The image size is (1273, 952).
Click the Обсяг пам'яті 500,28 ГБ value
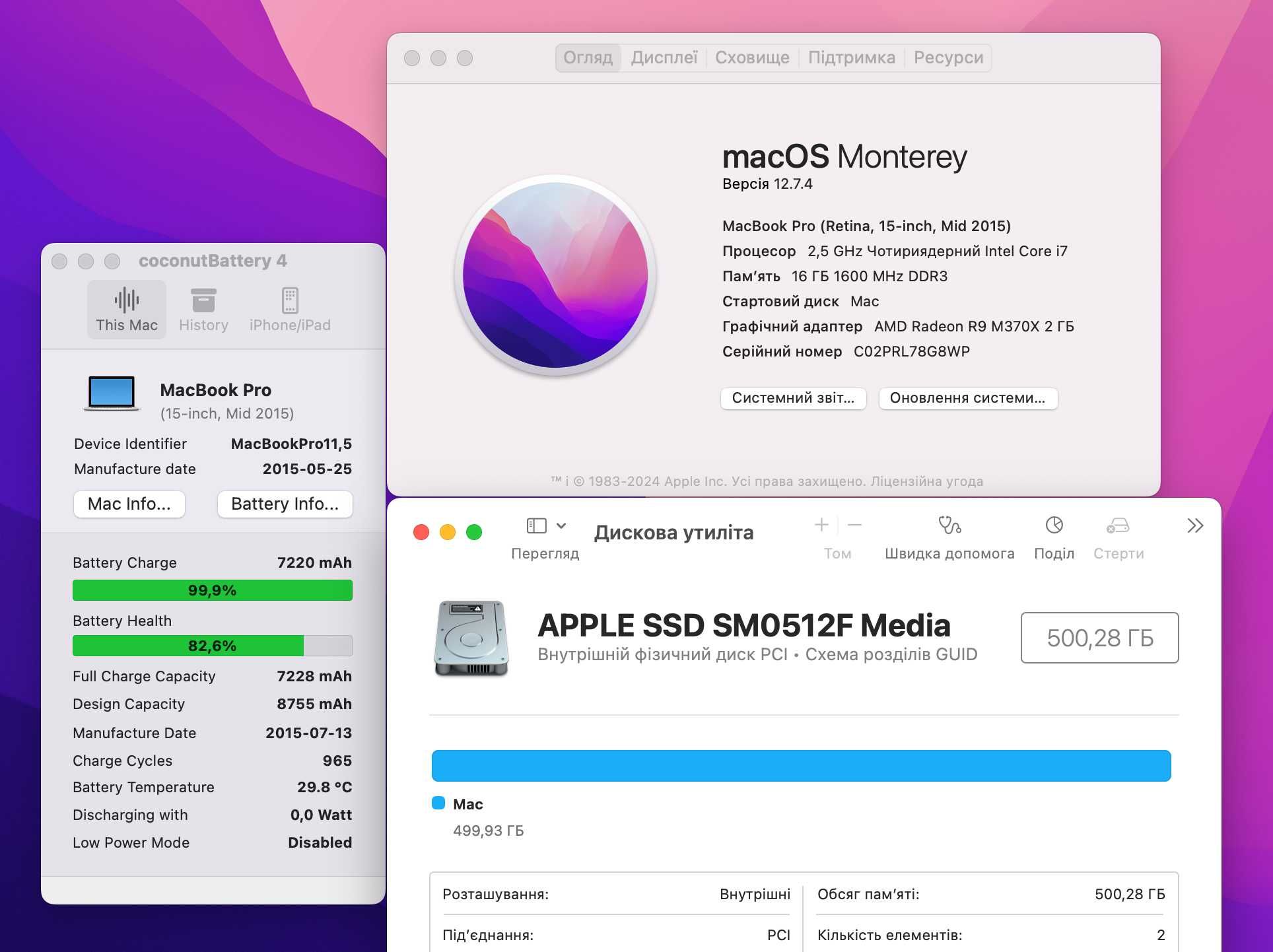click(x=1130, y=894)
